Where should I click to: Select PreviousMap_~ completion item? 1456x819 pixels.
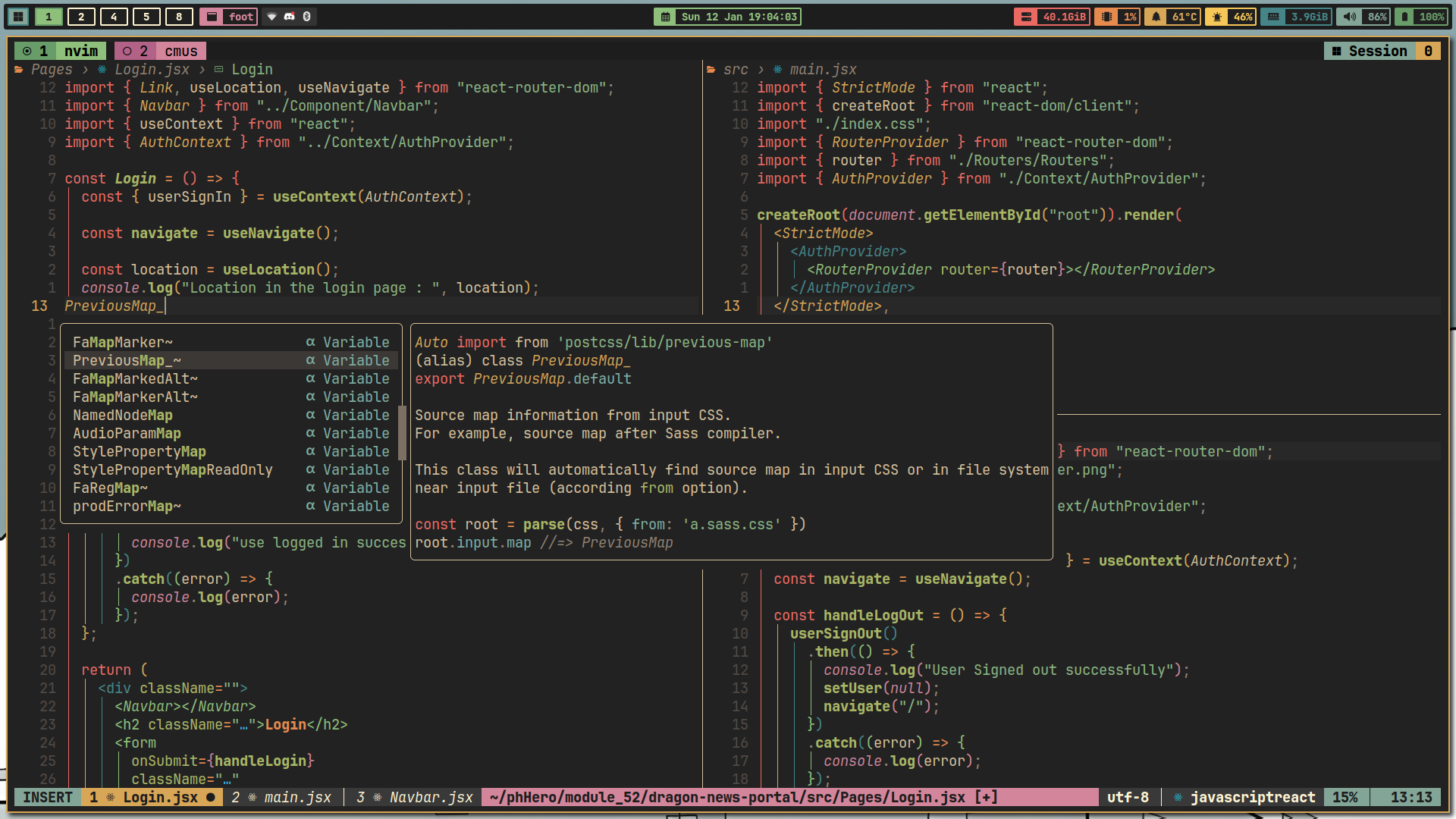(231, 361)
